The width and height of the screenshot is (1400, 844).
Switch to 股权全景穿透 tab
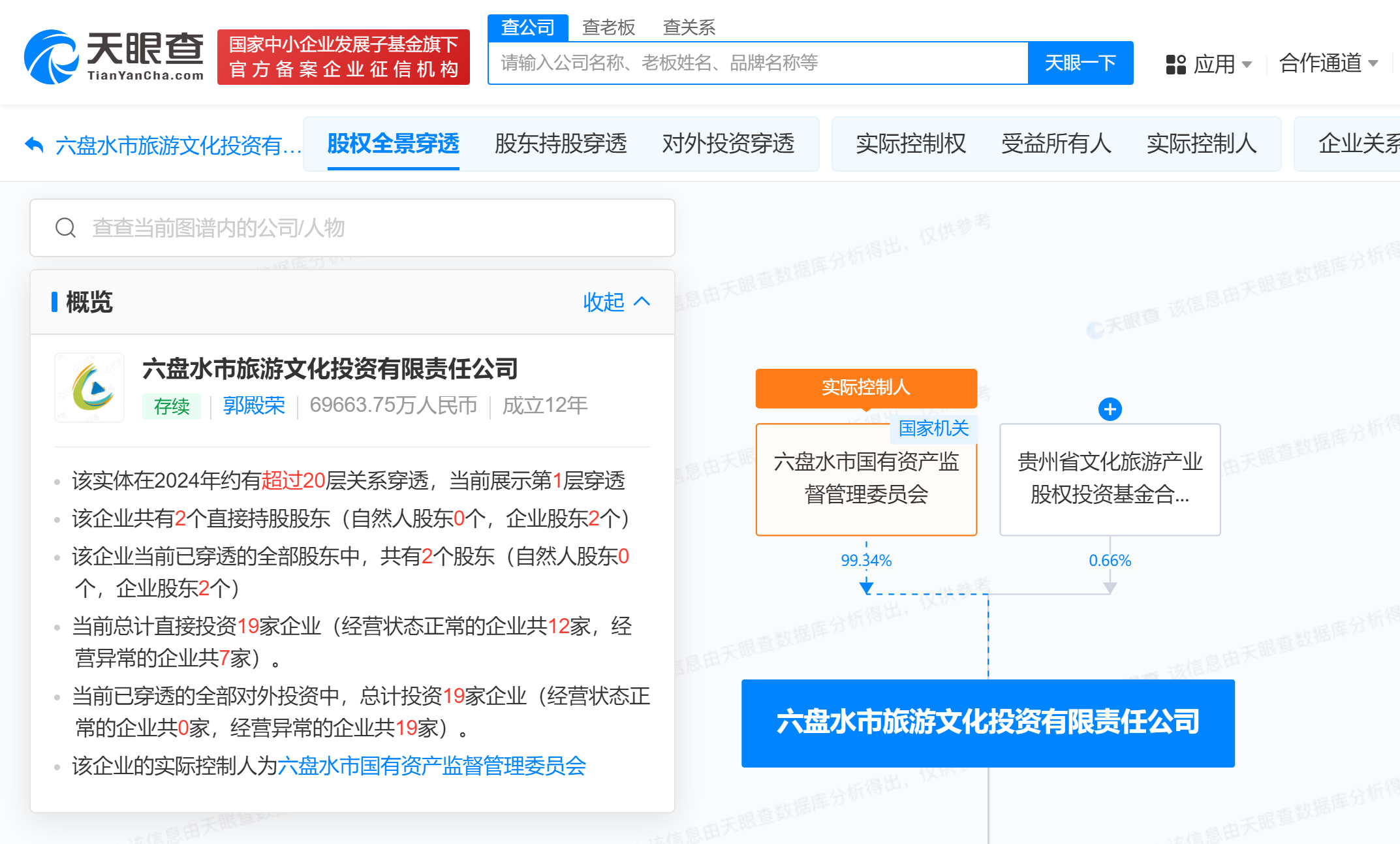[x=394, y=144]
